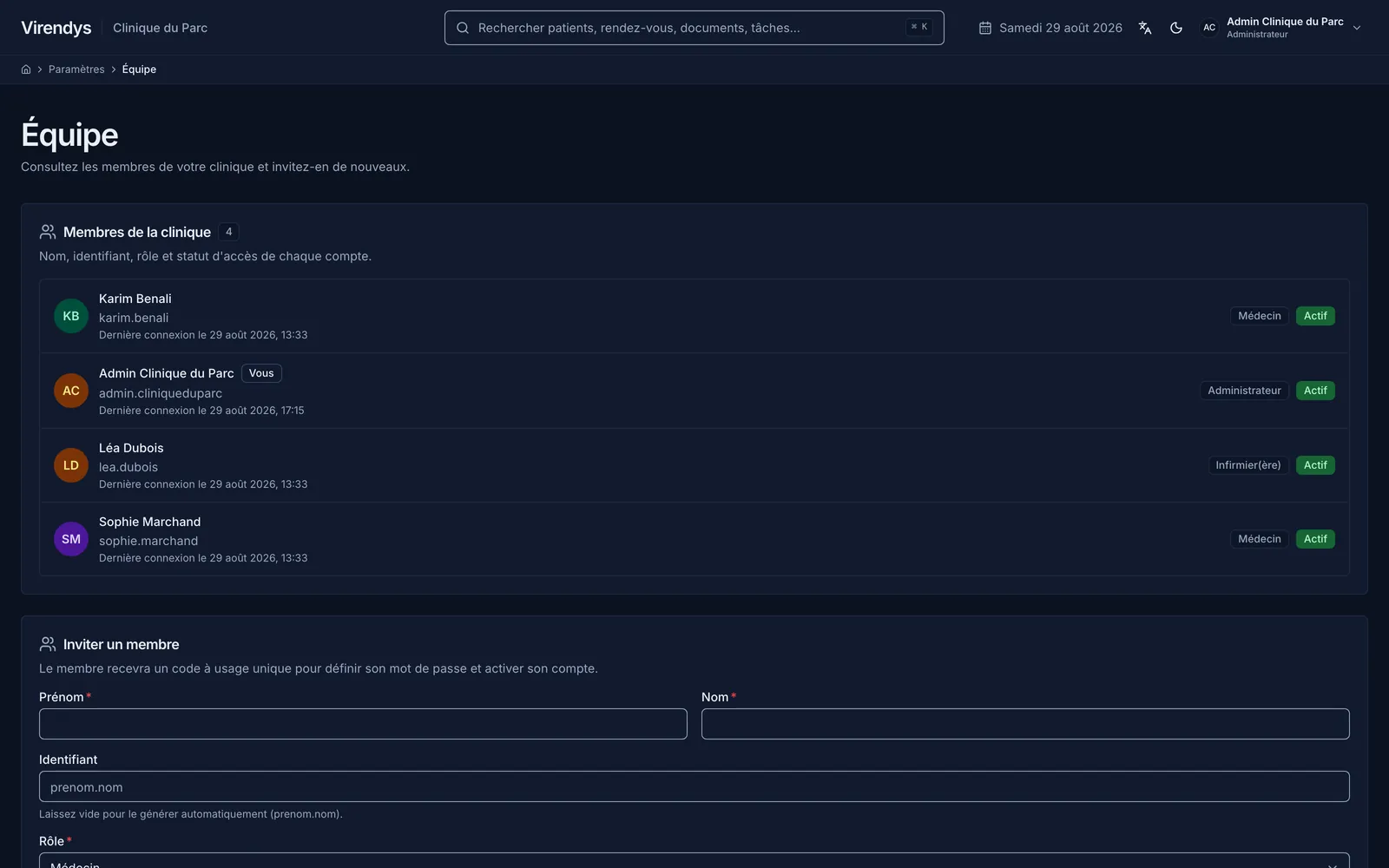Click the member count badge 4
Viewport: 1389px width, 868px height.
click(229, 232)
